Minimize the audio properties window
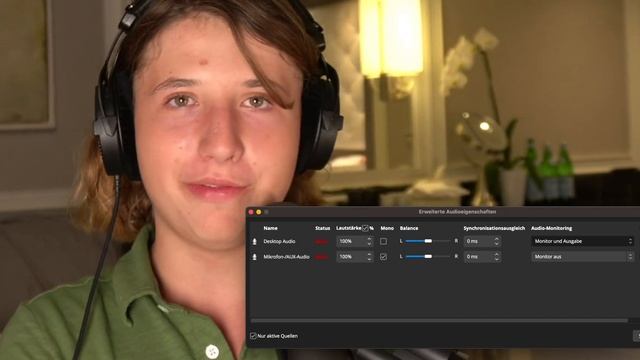Viewport: 640px width, 360px height. point(259,212)
